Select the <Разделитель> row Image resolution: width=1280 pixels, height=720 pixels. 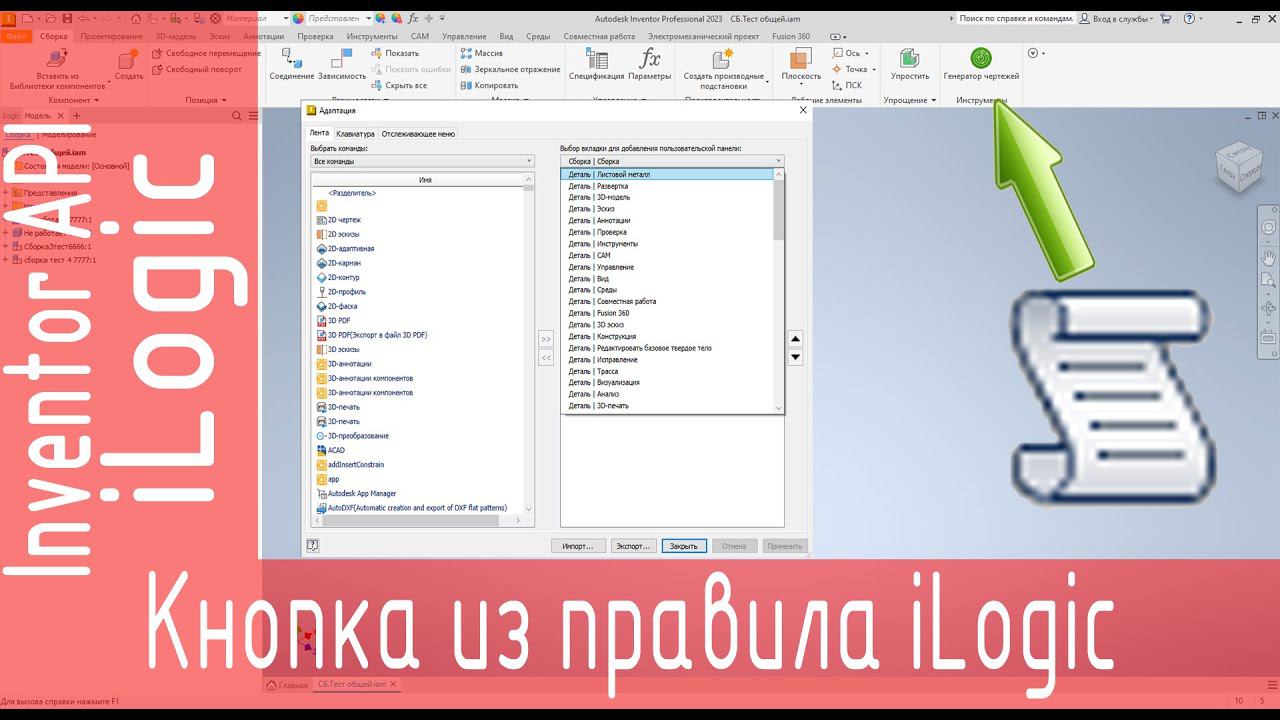pos(352,192)
